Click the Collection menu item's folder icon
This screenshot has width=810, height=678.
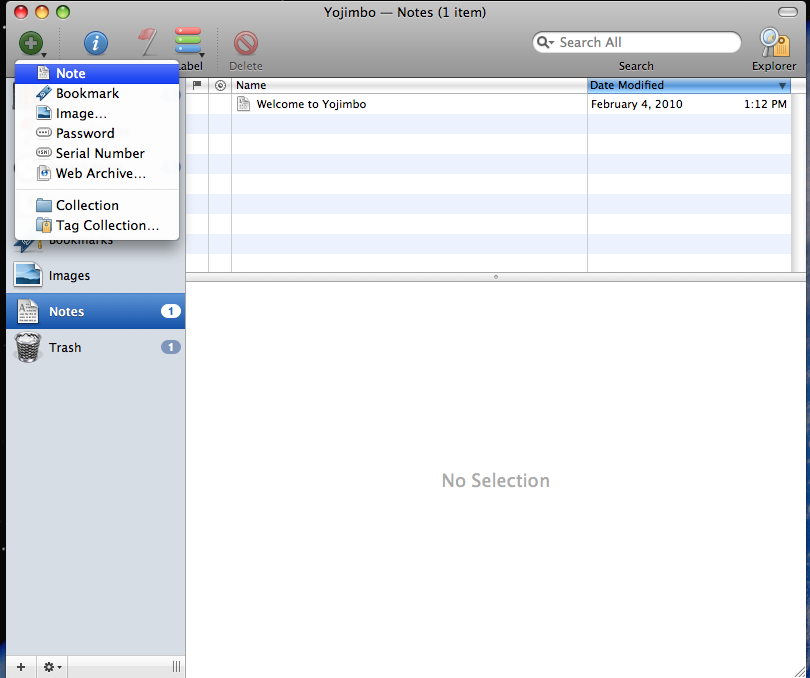click(44, 205)
